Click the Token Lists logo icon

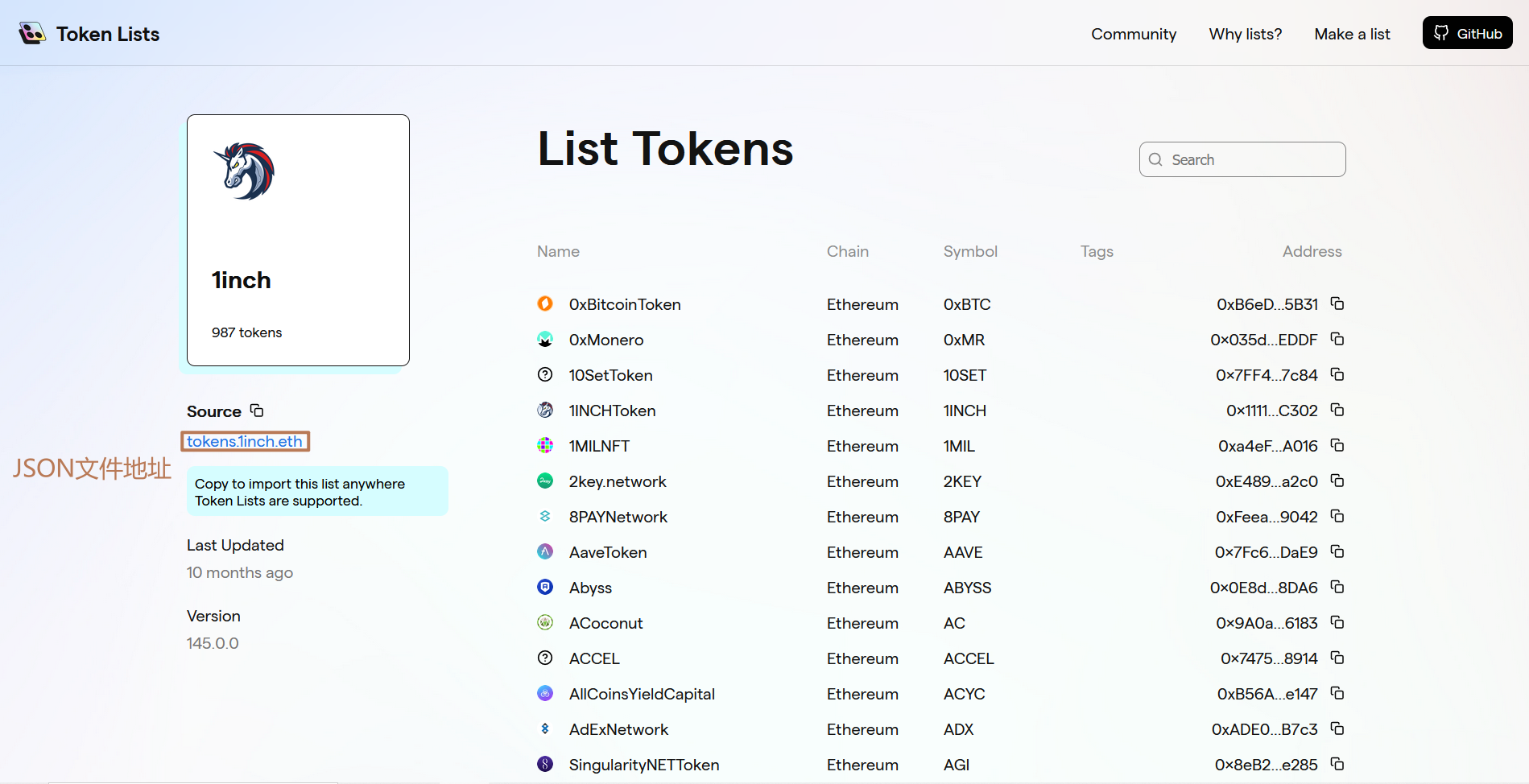point(32,33)
